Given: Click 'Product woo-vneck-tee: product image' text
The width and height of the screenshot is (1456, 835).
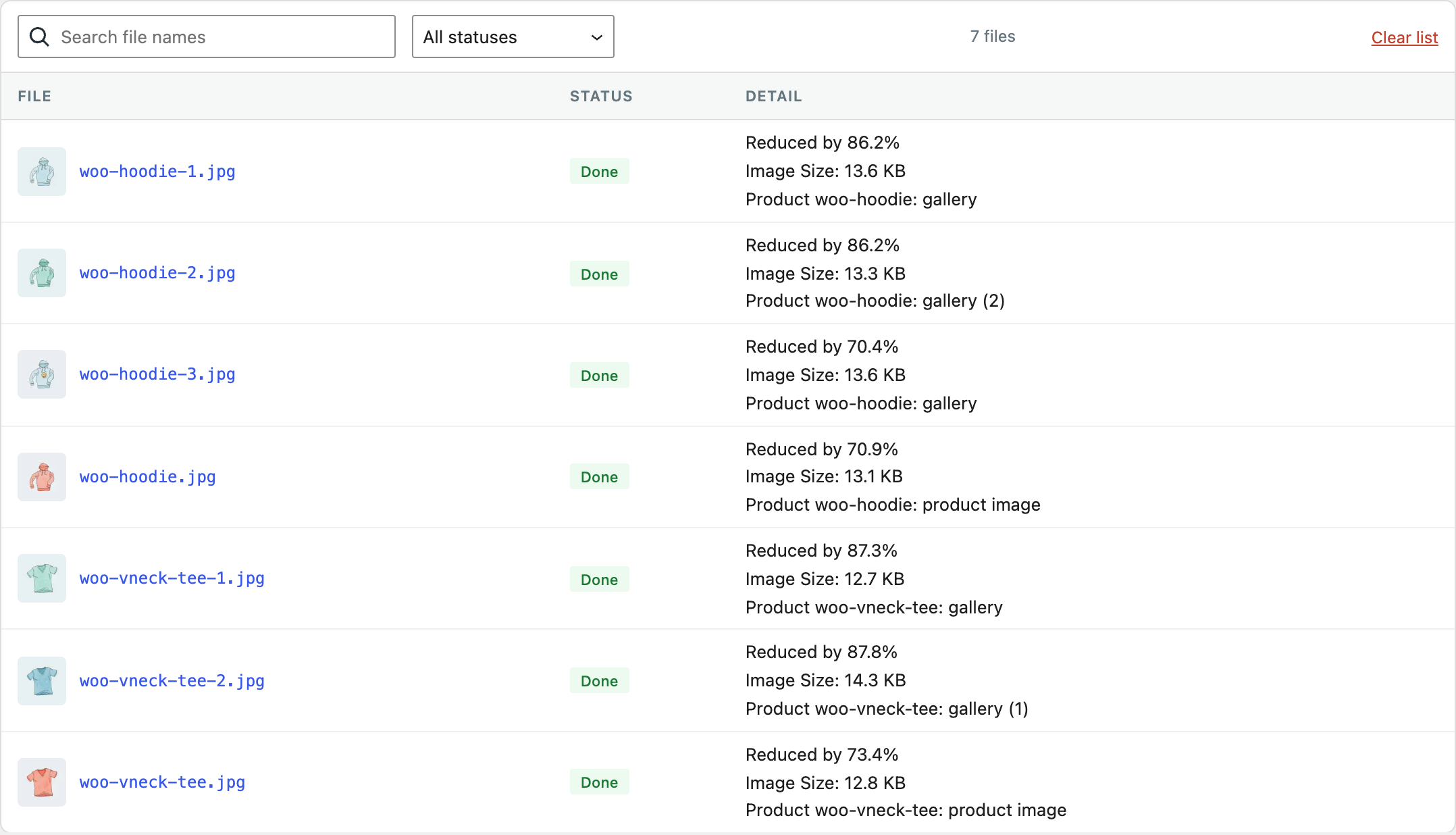Looking at the screenshot, I should 906,810.
